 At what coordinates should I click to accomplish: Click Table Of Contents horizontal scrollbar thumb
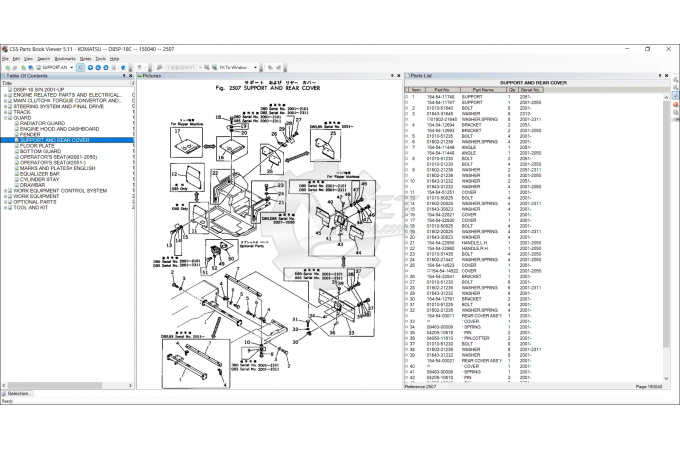(55, 385)
